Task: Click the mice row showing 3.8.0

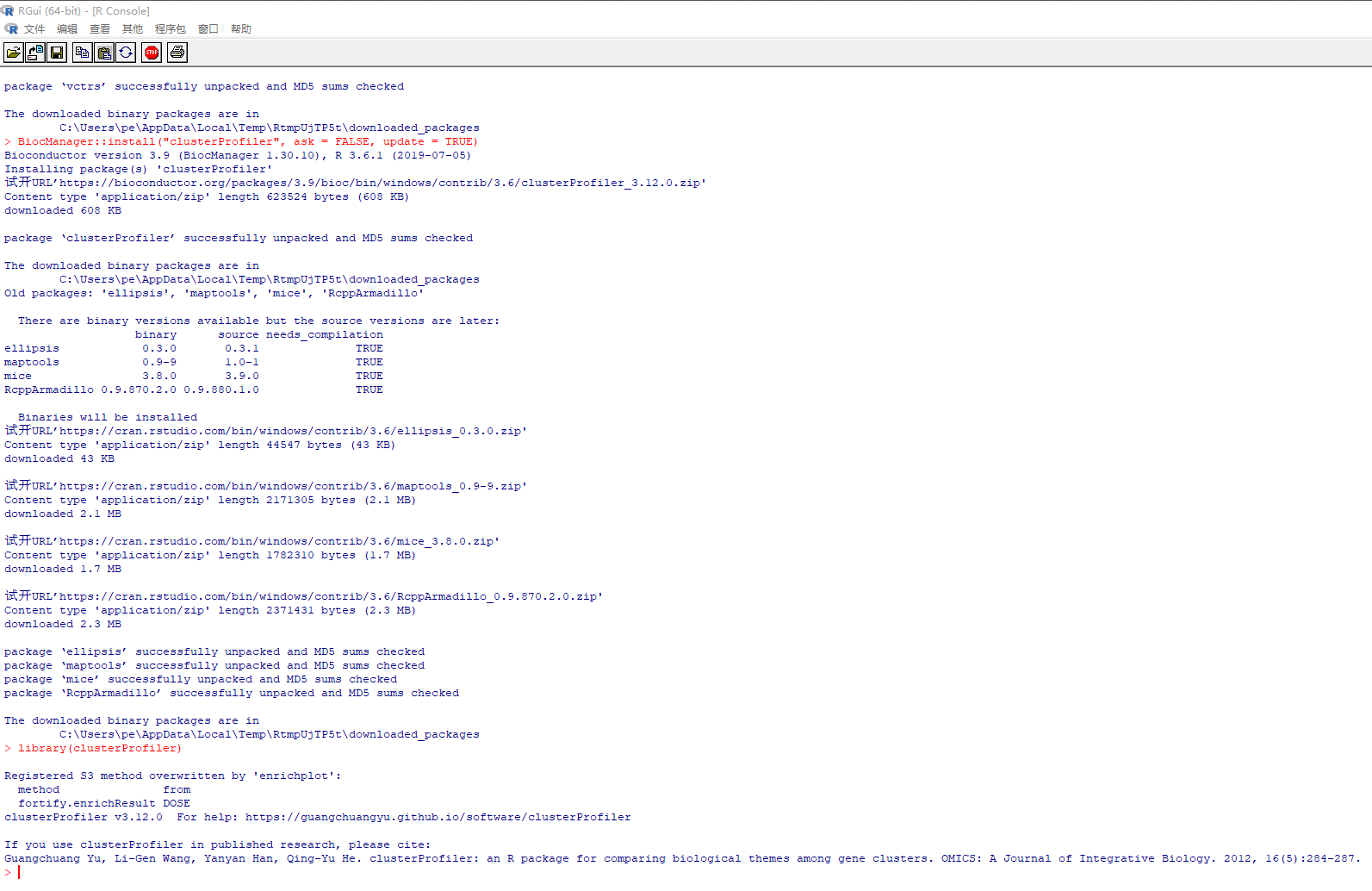Action: (x=194, y=376)
